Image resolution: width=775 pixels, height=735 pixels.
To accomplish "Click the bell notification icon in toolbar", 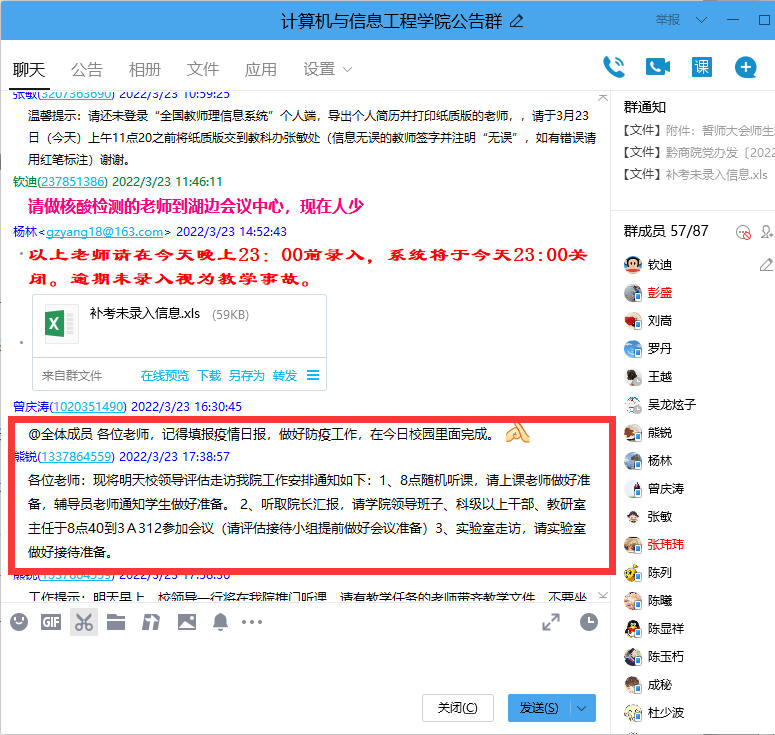I will pos(220,622).
